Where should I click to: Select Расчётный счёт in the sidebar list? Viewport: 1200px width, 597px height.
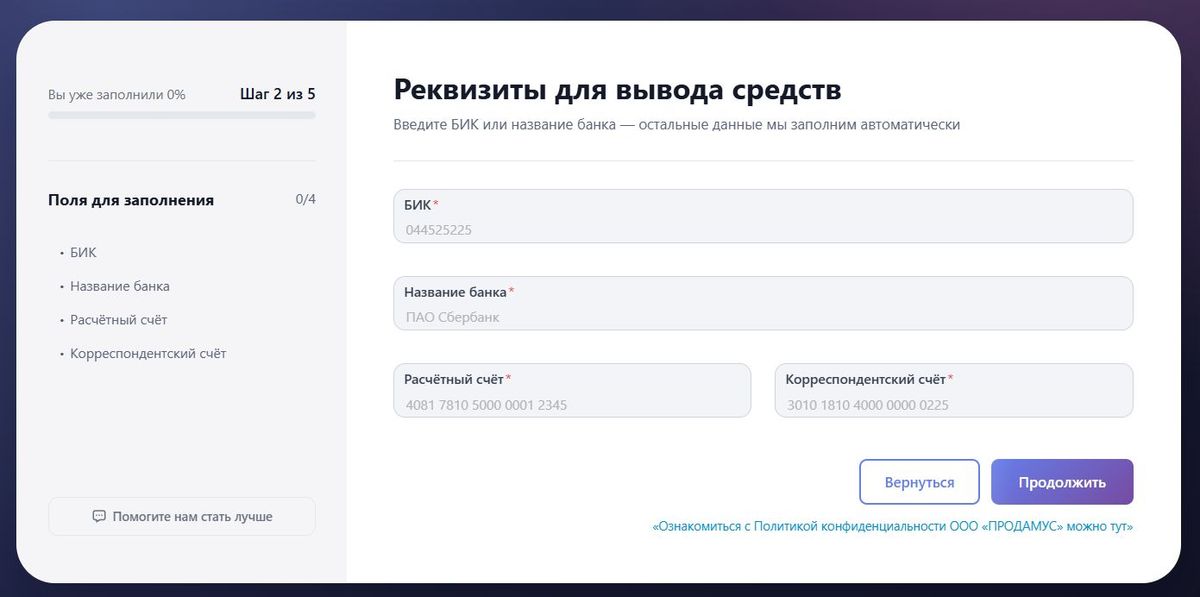[119, 320]
